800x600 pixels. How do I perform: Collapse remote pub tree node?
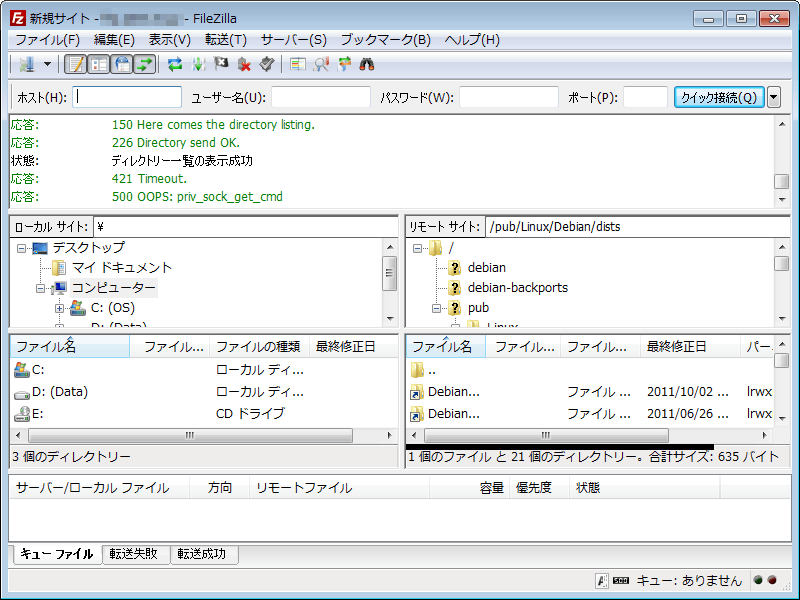436,309
